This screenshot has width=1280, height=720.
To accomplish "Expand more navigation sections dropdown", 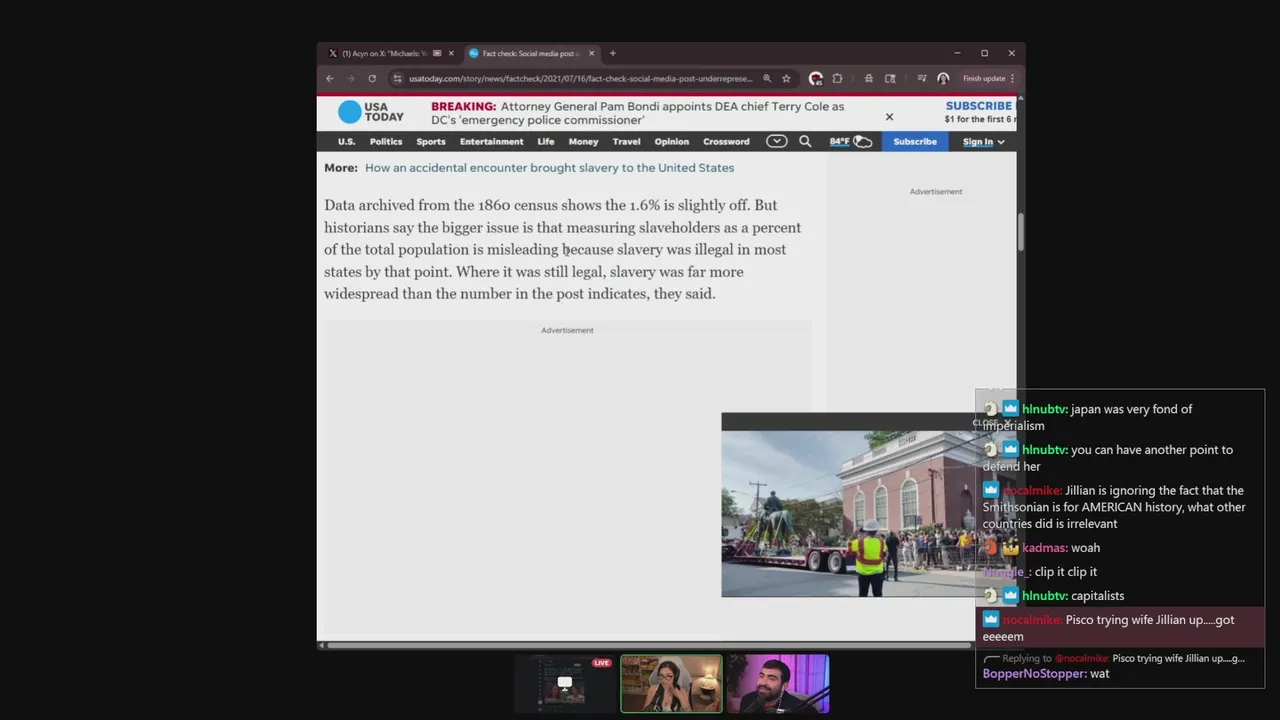I will (777, 142).
